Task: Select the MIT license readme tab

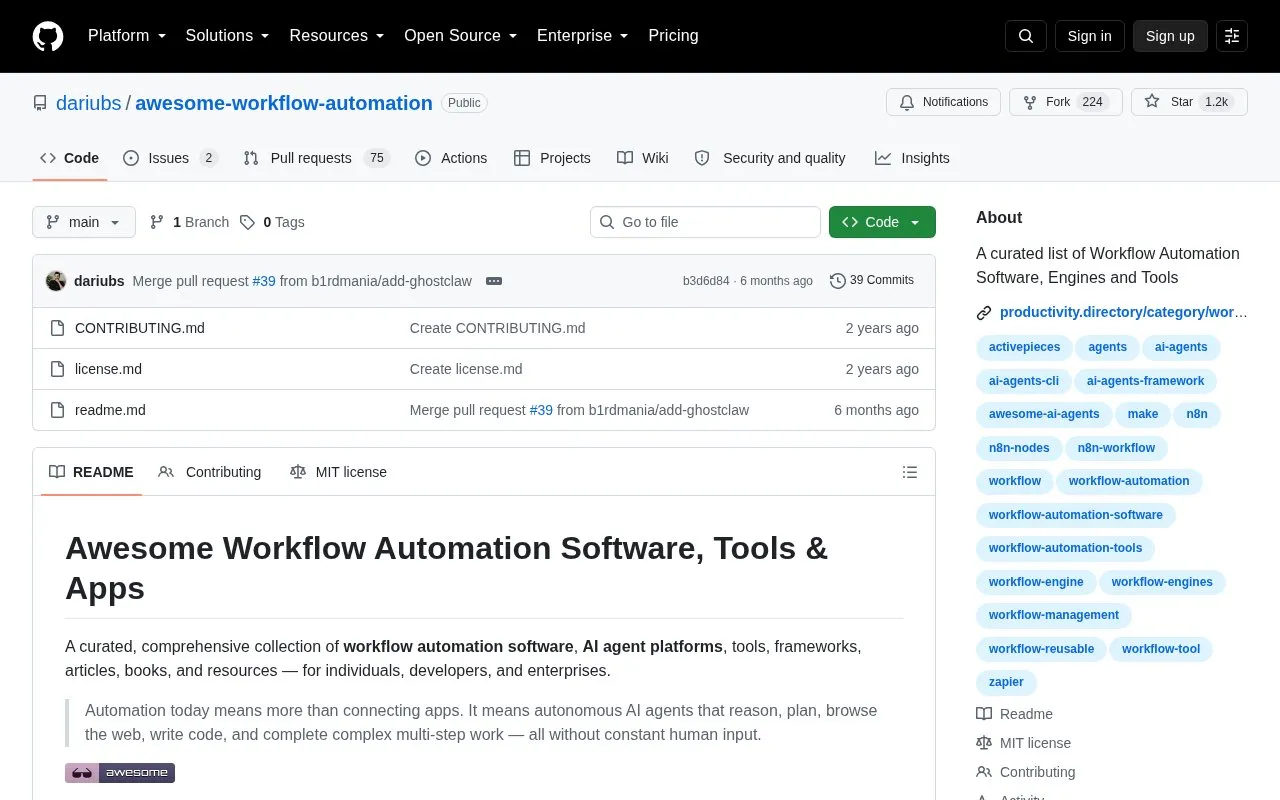Action: click(338, 472)
